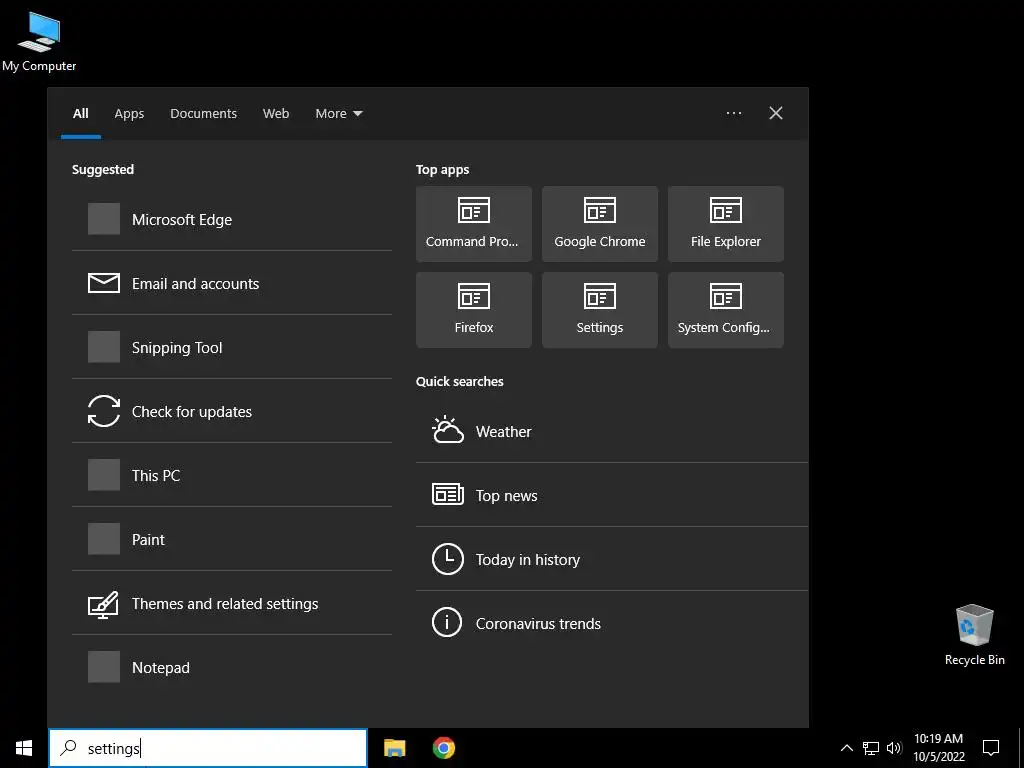Expand the More filter dropdown
The image size is (1024, 768).
[x=338, y=114]
